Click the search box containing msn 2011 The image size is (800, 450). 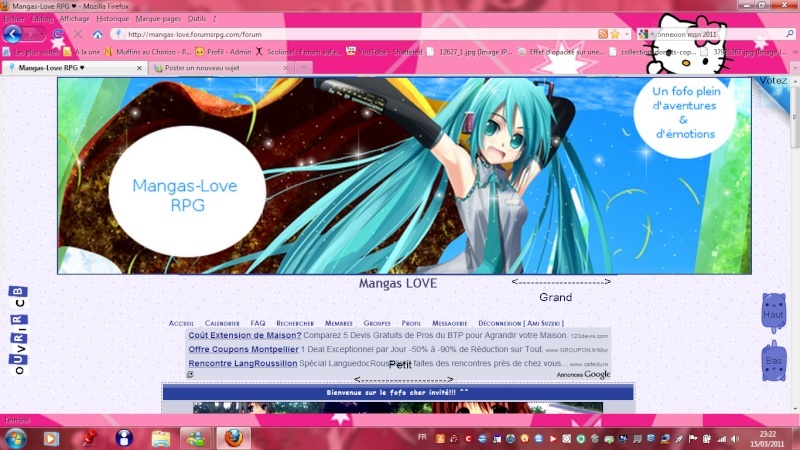click(719, 34)
